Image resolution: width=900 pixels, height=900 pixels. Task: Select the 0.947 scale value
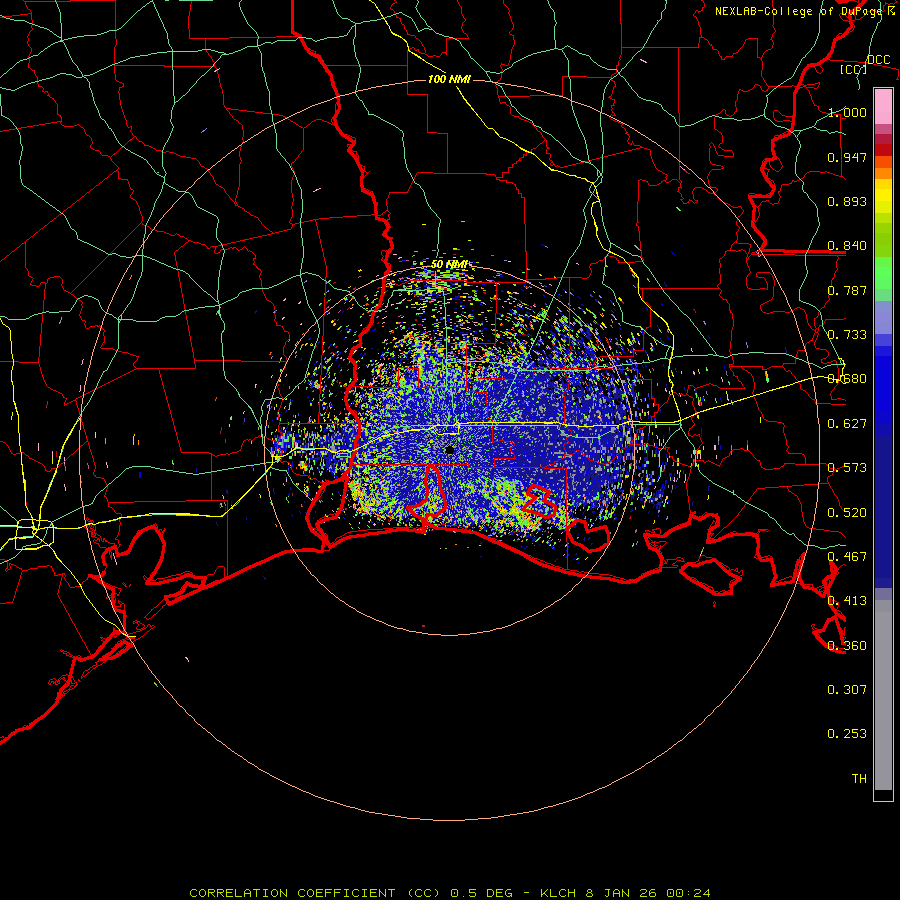[847, 157]
